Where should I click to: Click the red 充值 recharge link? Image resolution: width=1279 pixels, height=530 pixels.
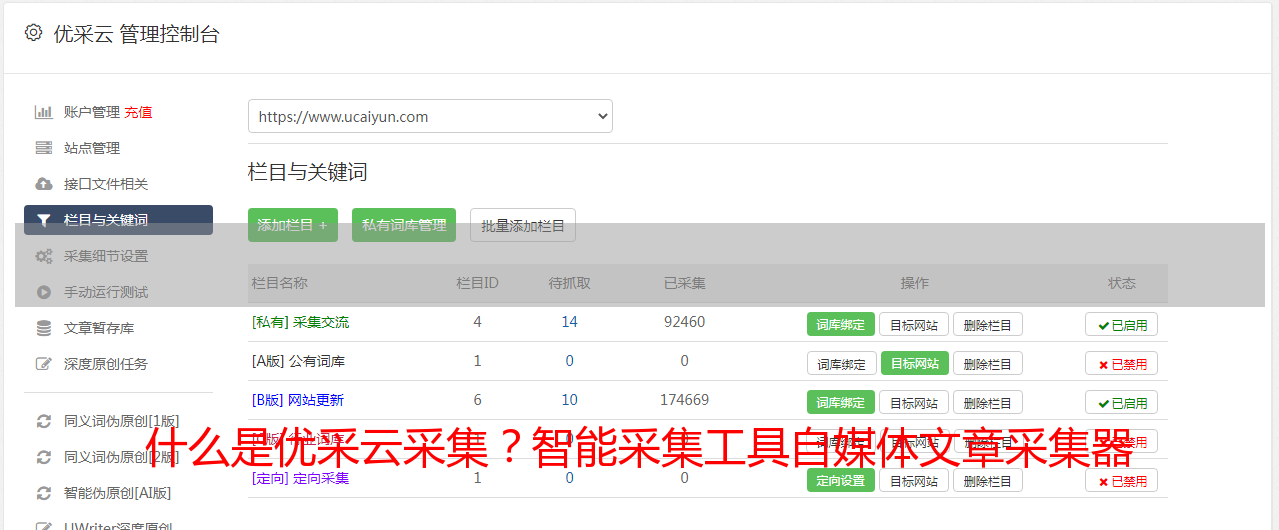click(x=138, y=112)
